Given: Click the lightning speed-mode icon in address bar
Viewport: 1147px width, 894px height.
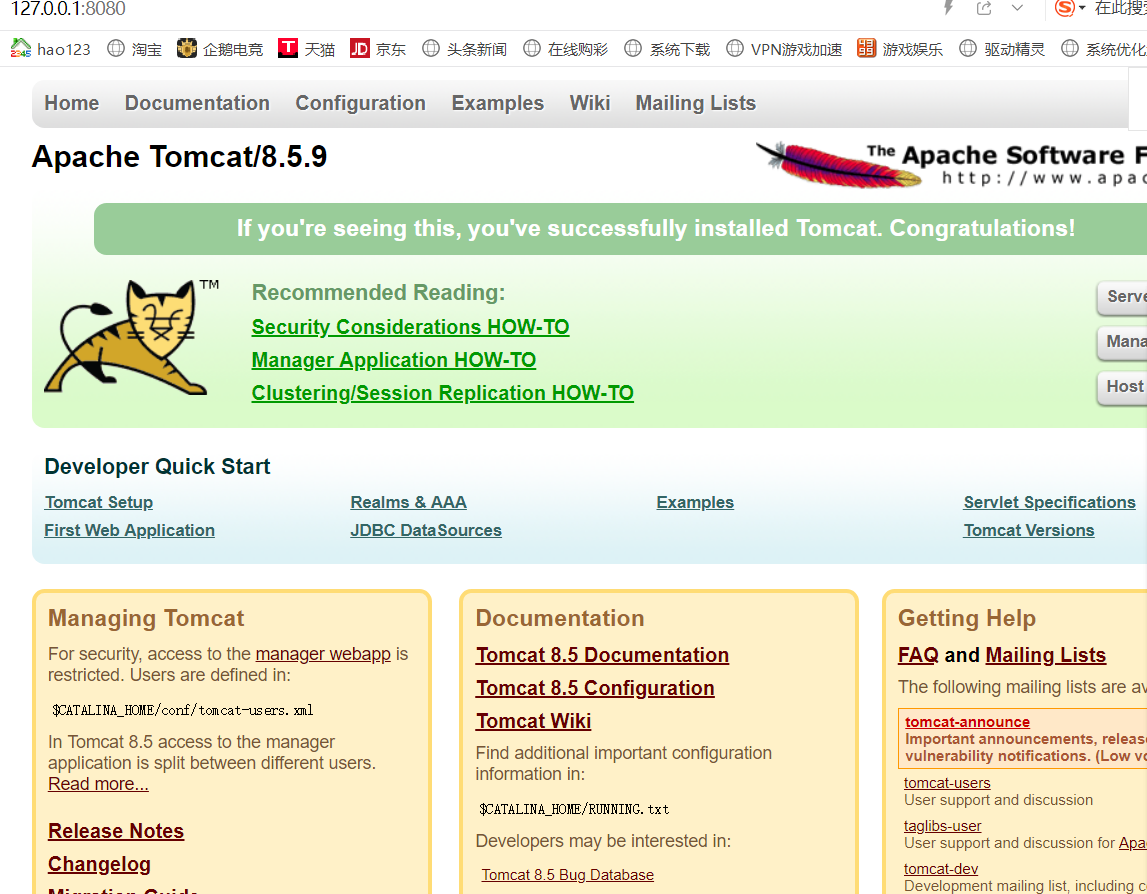Looking at the screenshot, I should 949,8.
